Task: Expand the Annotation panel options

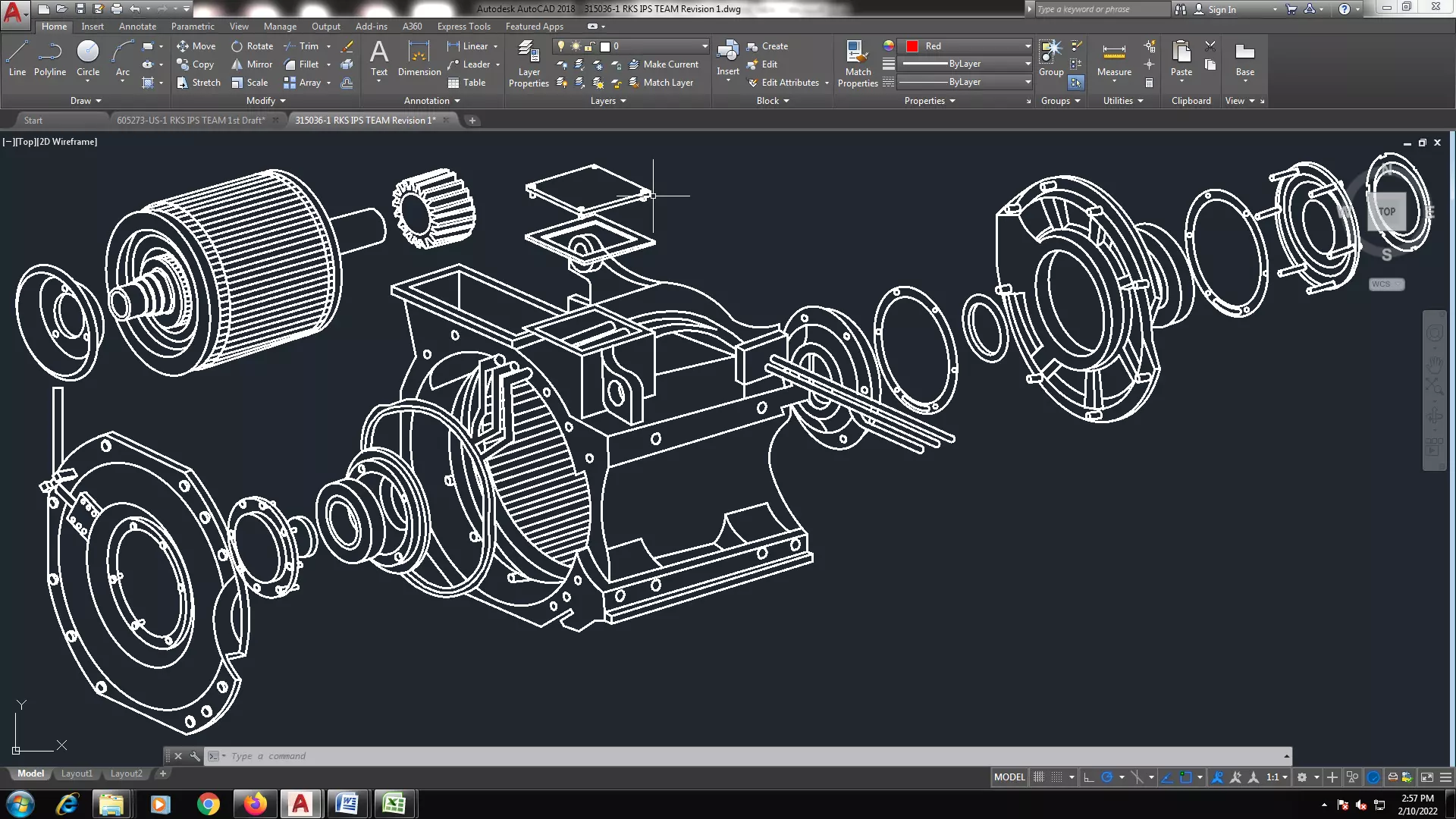Action: coord(457,100)
